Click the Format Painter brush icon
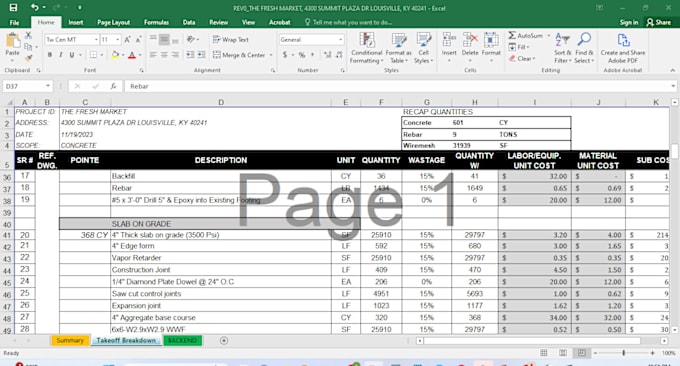680x366 pixels. [x=29, y=57]
